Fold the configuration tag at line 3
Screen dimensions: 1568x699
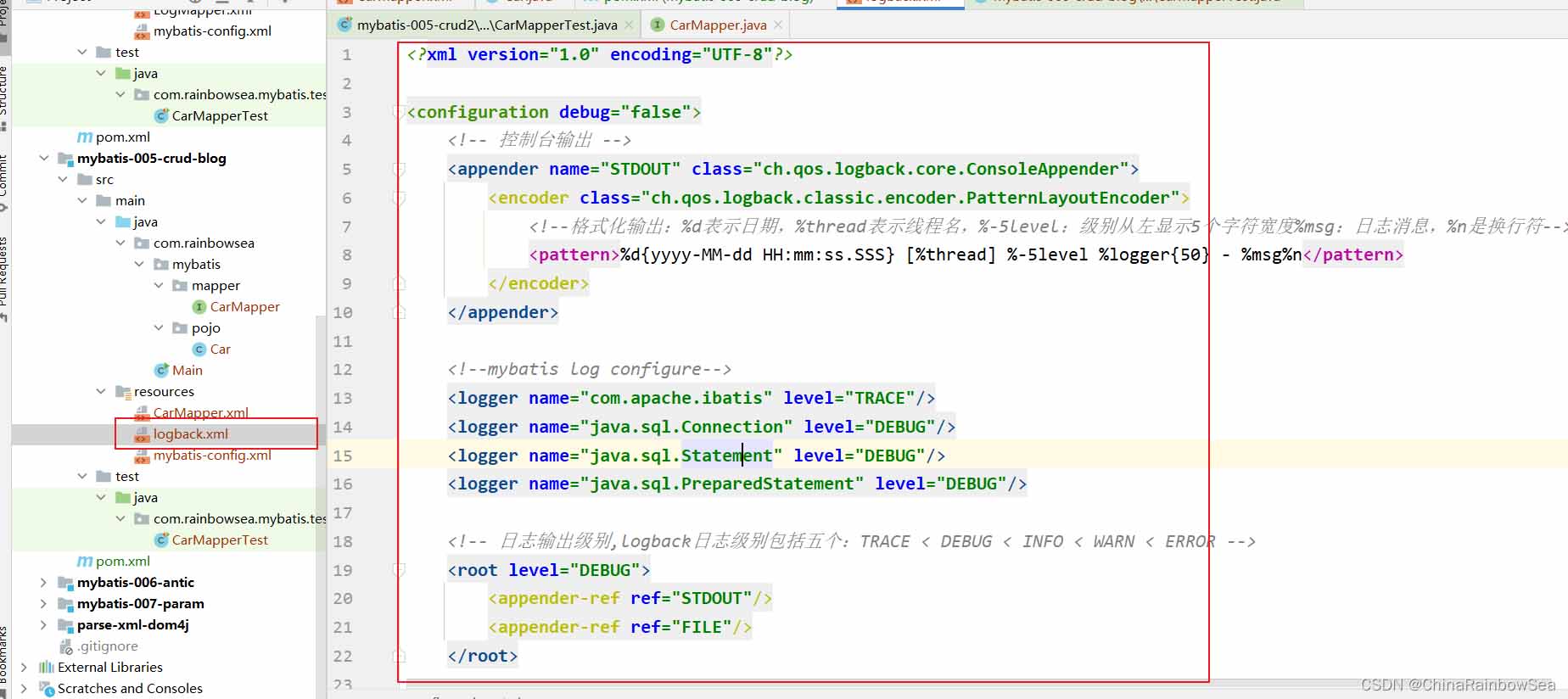(x=398, y=112)
